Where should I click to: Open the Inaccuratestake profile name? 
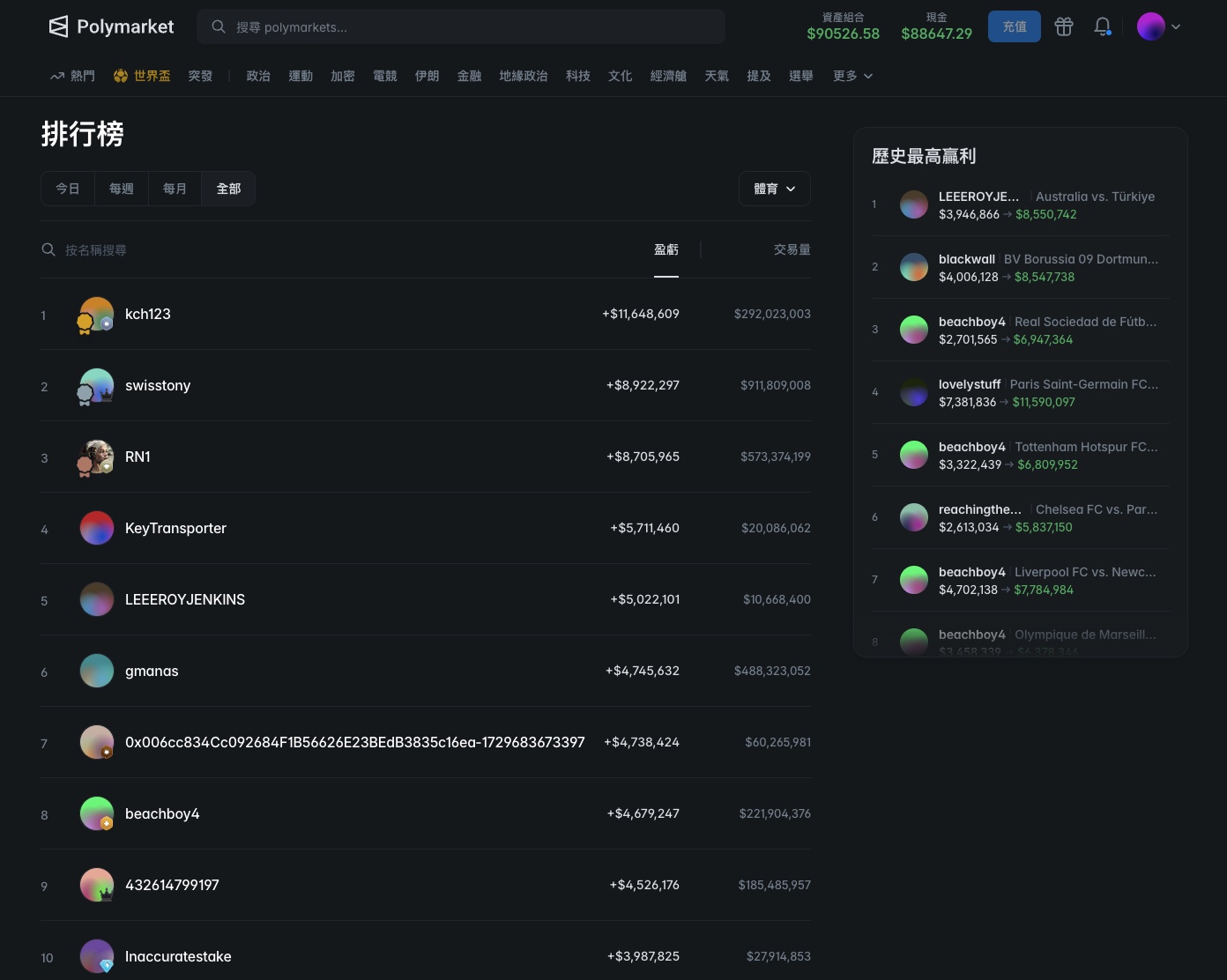click(x=178, y=956)
